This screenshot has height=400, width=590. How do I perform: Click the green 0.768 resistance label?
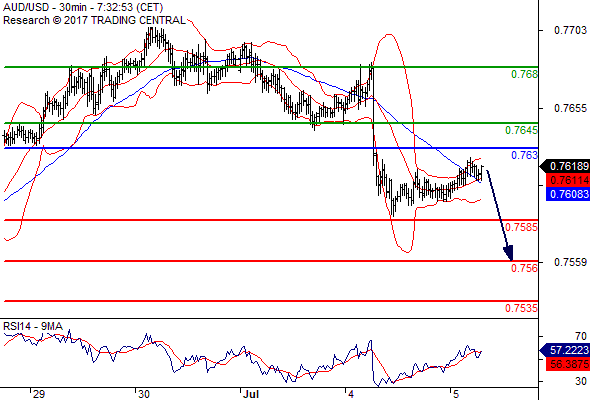(x=524, y=74)
